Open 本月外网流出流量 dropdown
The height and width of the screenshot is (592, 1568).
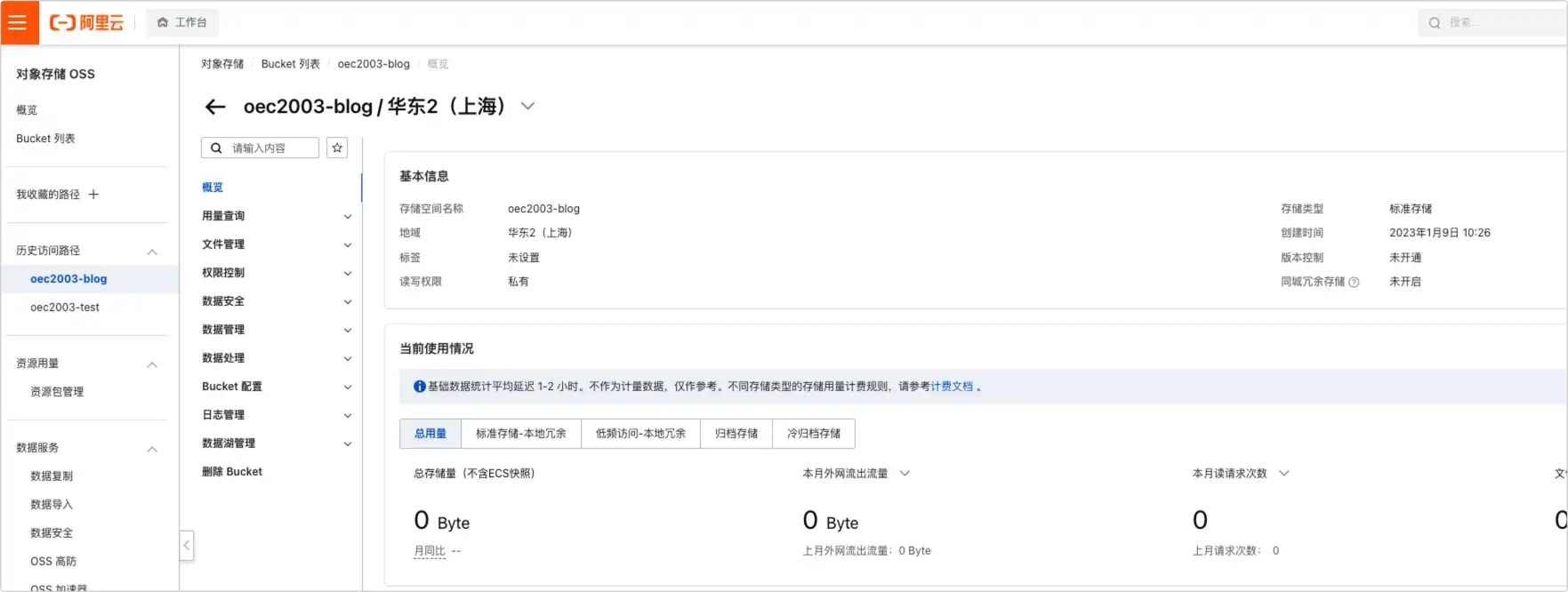(905, 474)
